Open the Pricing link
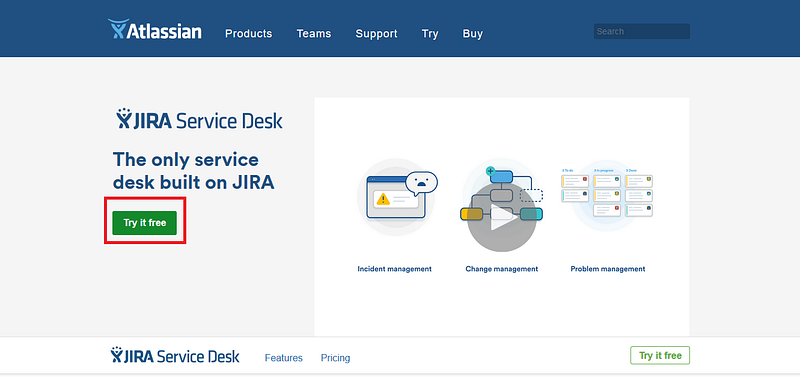Screen dimensions: 800x377 [335, 358]
